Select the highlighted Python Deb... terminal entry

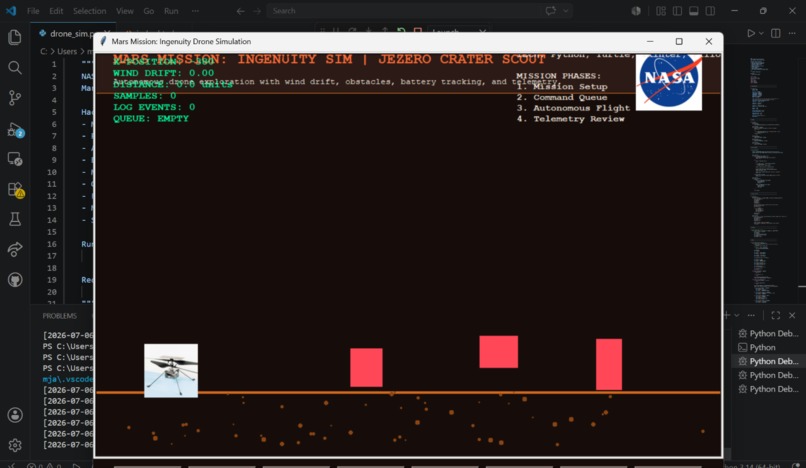(768, 362)
